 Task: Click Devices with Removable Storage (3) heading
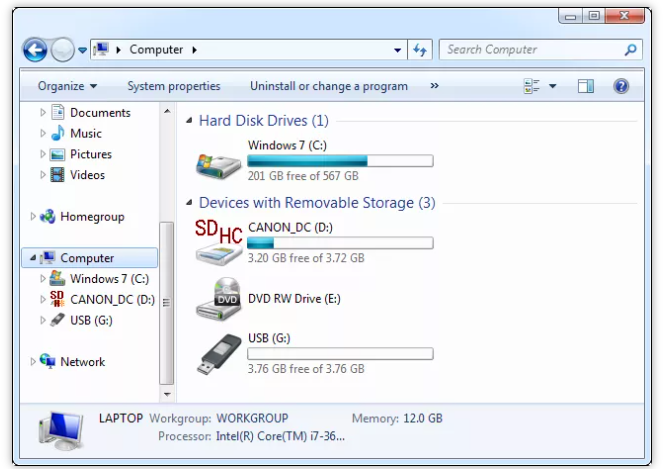click(317, 203)
